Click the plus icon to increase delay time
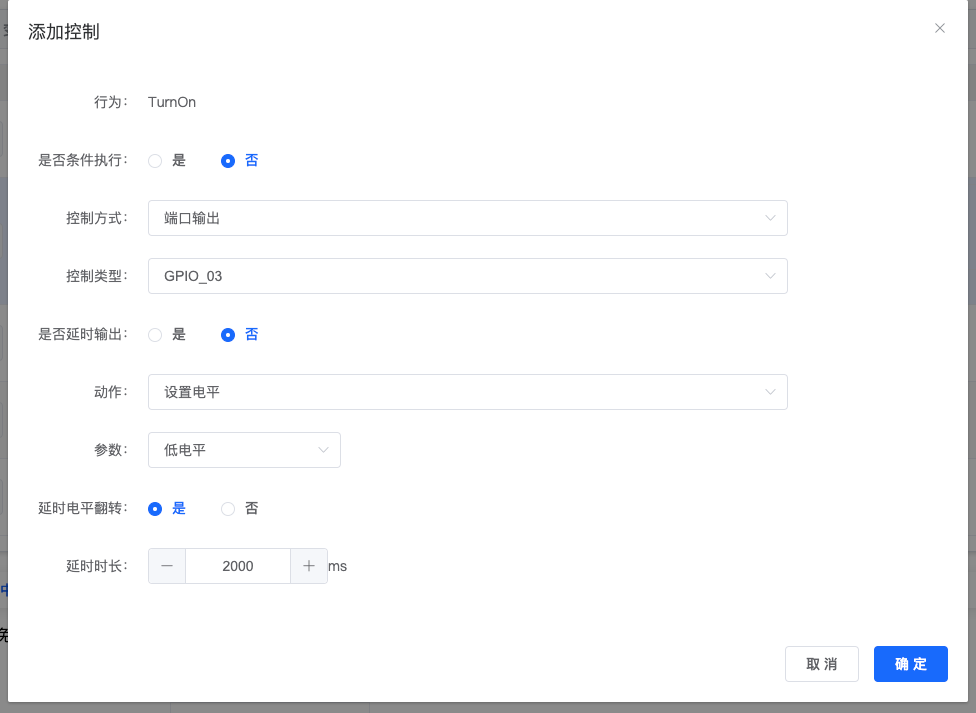The height and width of the screenshot is (713, 976). point(309,566)
